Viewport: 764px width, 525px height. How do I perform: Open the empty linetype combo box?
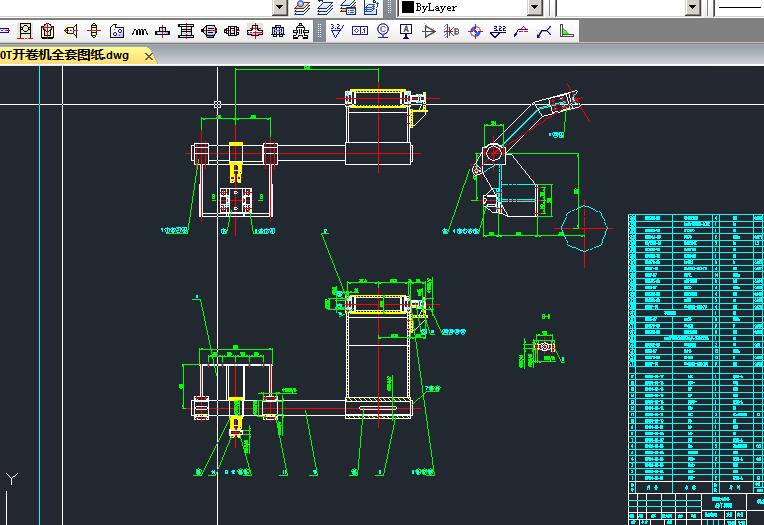tap(629, 7)
